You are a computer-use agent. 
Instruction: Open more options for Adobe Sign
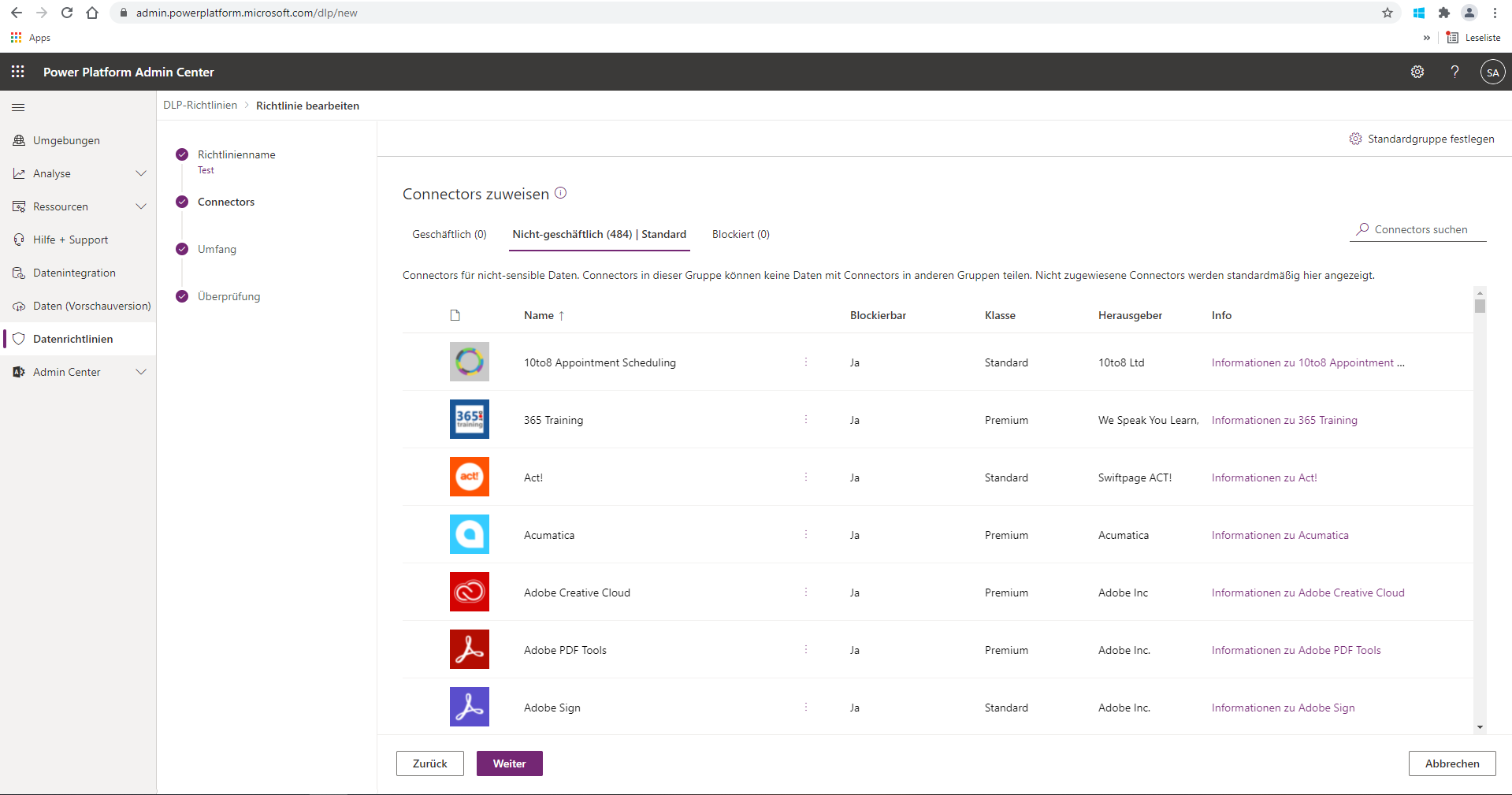pyautogui.click(x=806, y=707)
